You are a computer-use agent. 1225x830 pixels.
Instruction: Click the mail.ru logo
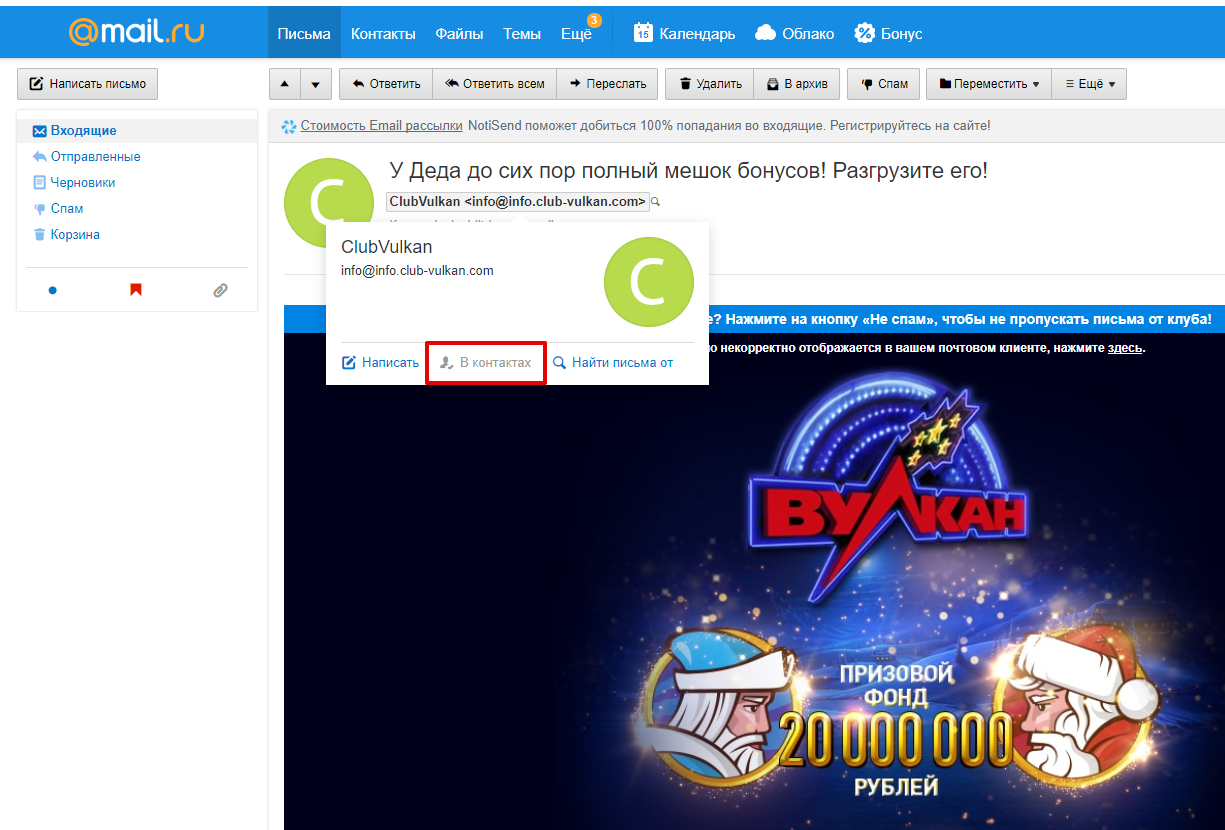tap(136, 32)
